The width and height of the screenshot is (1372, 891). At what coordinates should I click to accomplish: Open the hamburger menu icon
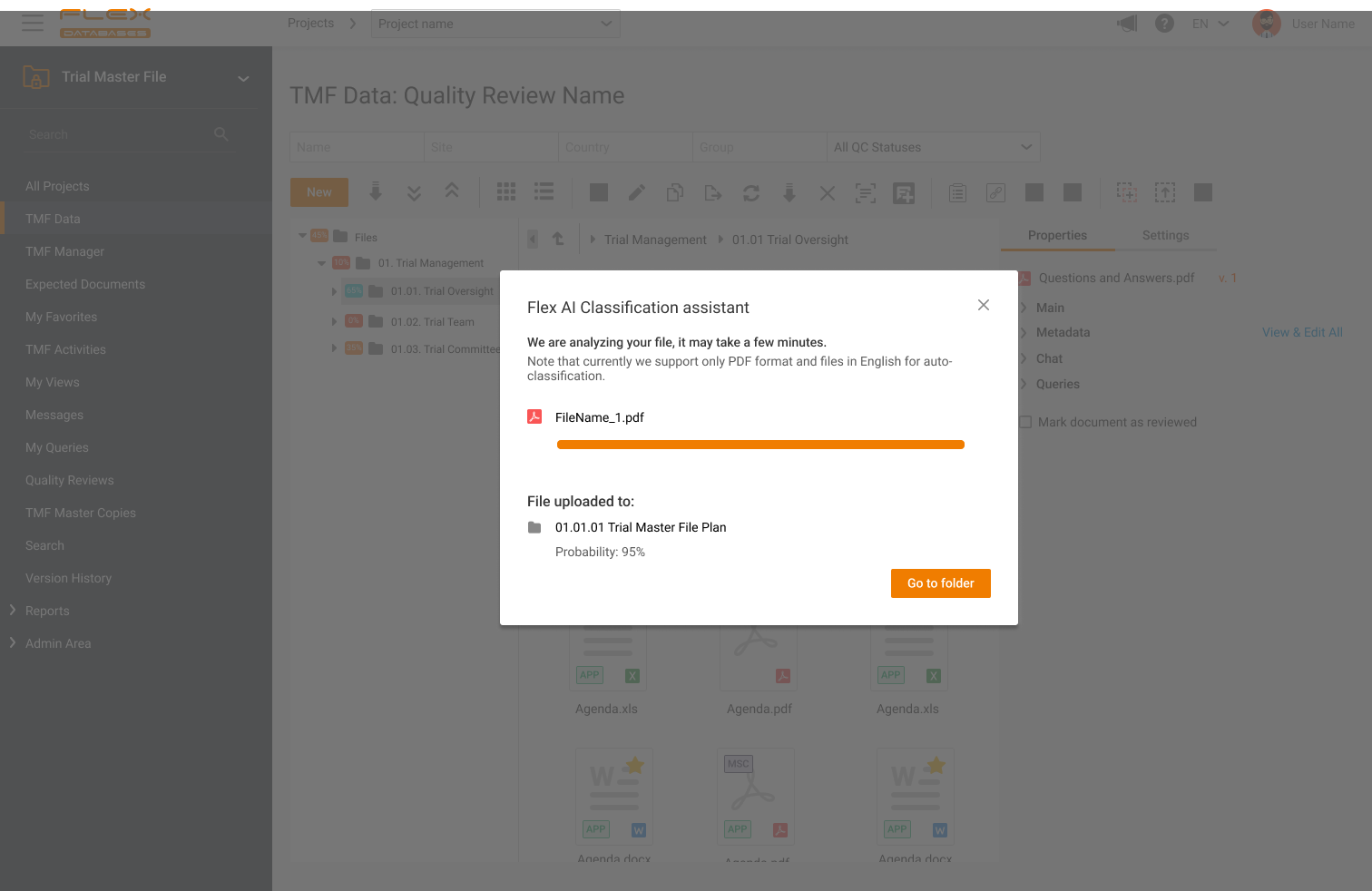point(33,24)
